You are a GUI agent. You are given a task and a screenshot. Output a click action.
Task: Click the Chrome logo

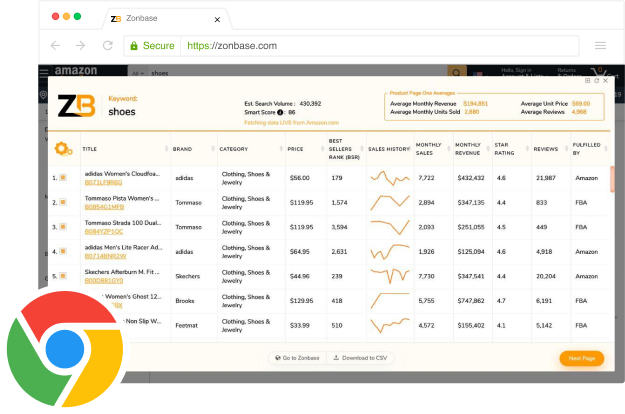pyautogui.click(x=65, y=349)
